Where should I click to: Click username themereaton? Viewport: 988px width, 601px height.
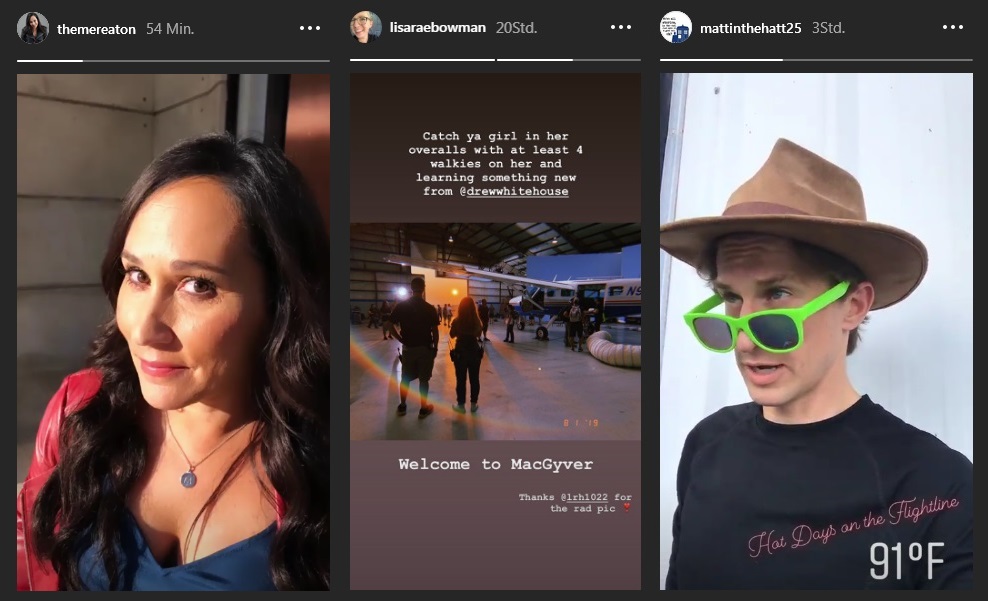[96, 29]
